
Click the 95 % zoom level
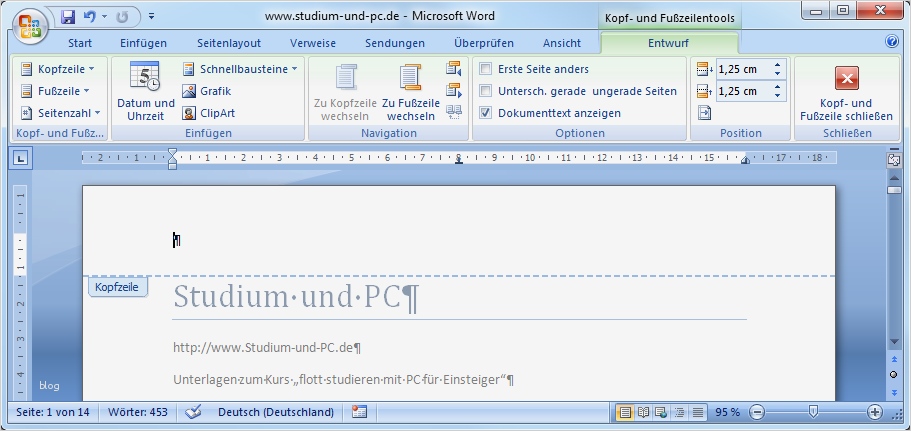pos(727,412)
